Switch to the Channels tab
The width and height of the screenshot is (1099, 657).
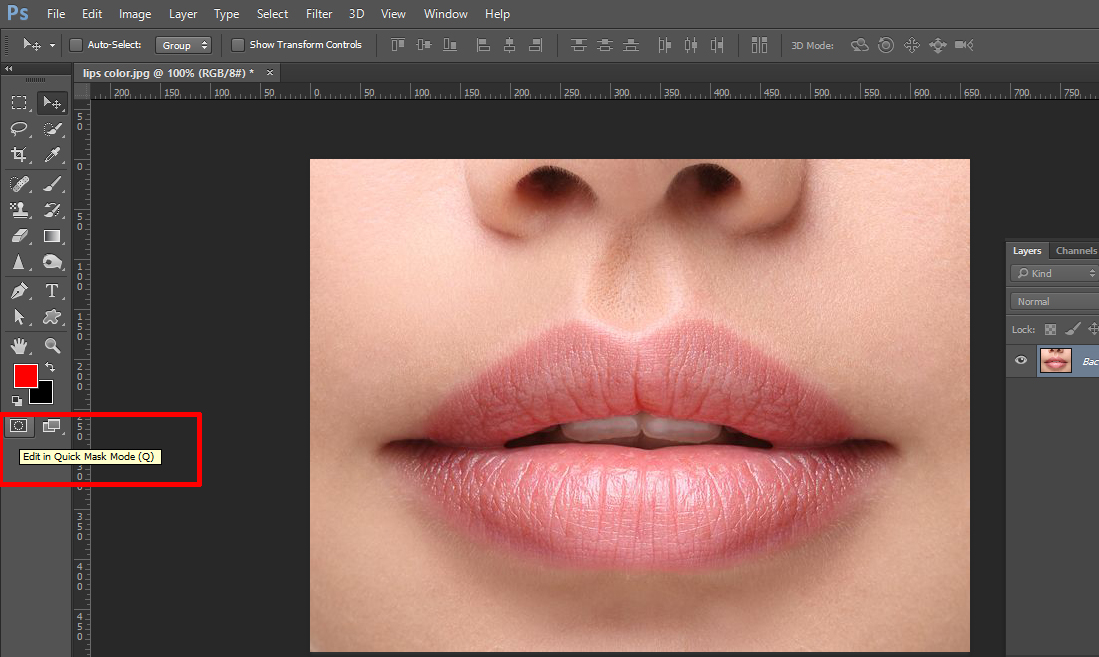[x=1075, y=250]
